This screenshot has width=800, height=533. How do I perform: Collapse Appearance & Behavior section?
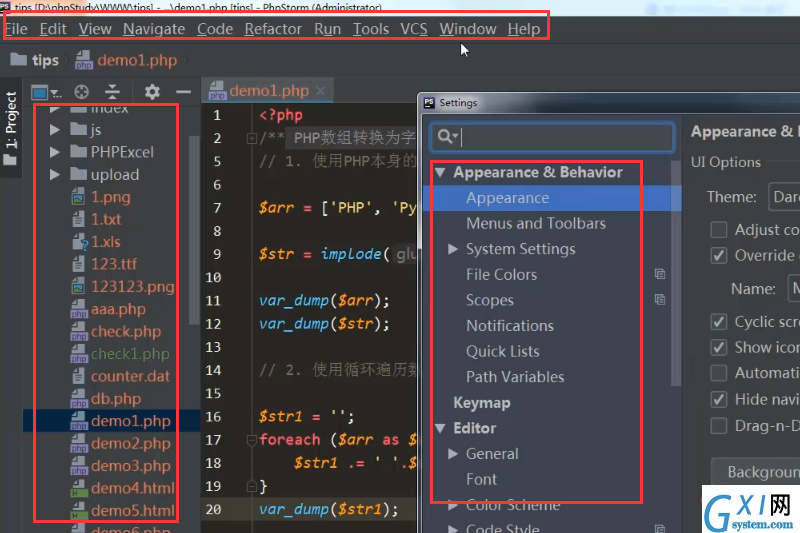click(x=440, y=172)
